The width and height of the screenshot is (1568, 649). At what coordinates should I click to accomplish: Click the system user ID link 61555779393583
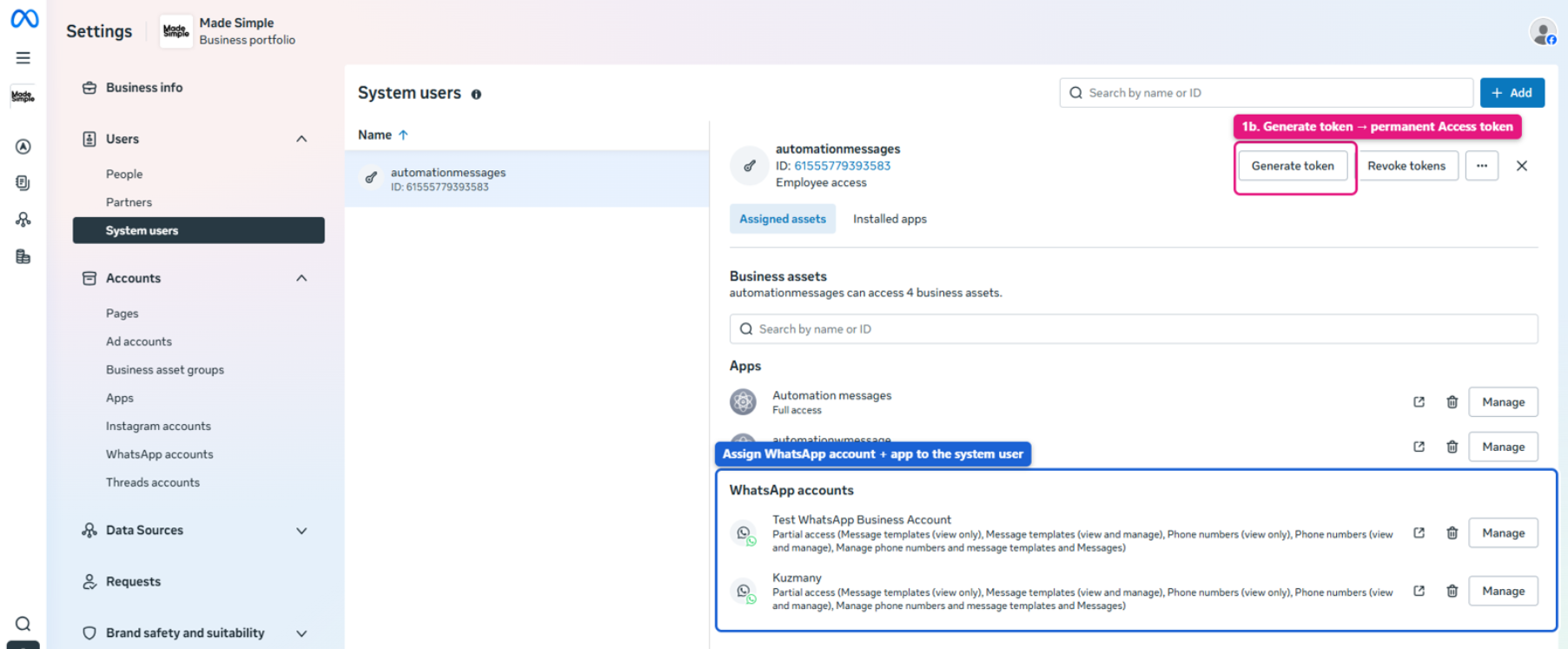tap(842, 166)
